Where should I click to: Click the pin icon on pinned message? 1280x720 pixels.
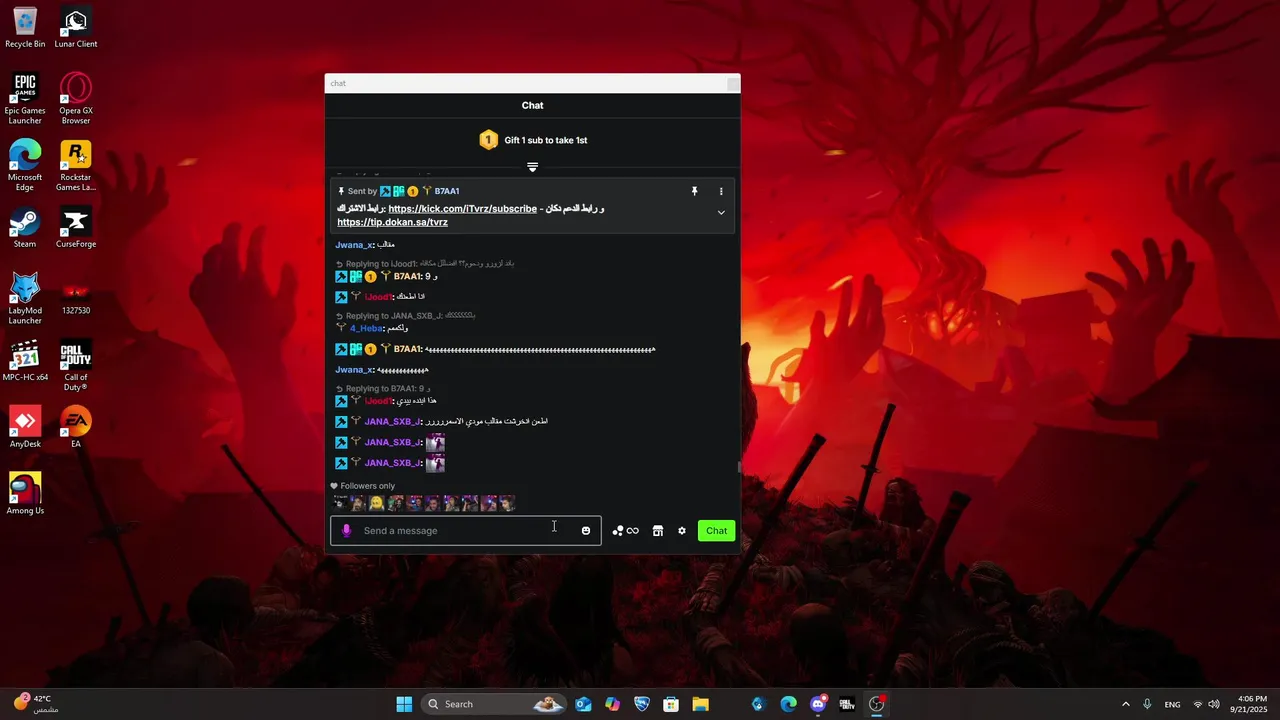point(694,191)
